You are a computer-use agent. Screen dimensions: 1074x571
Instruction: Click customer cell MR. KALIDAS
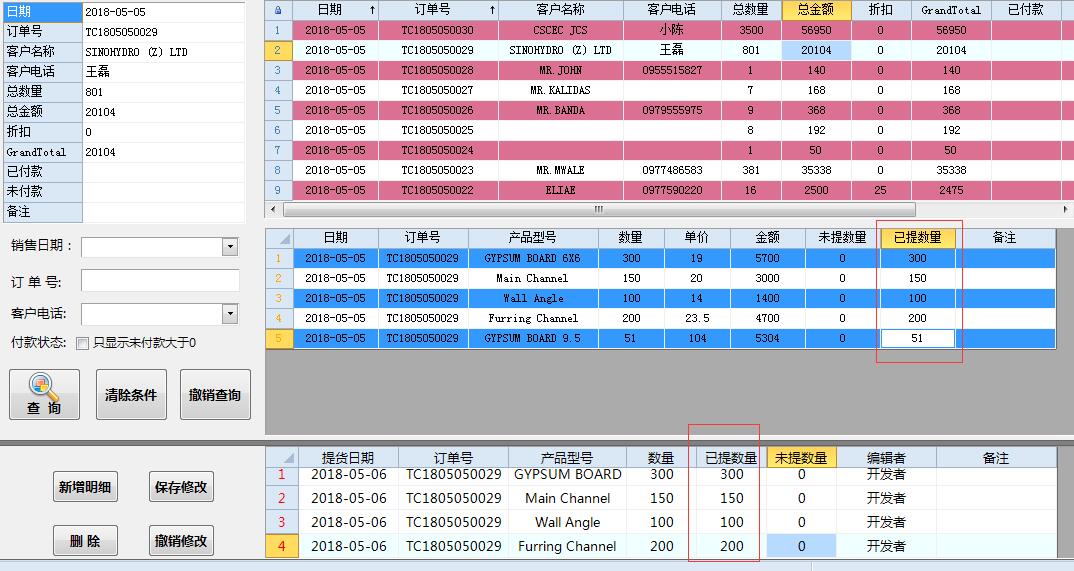tap(560, 90)
